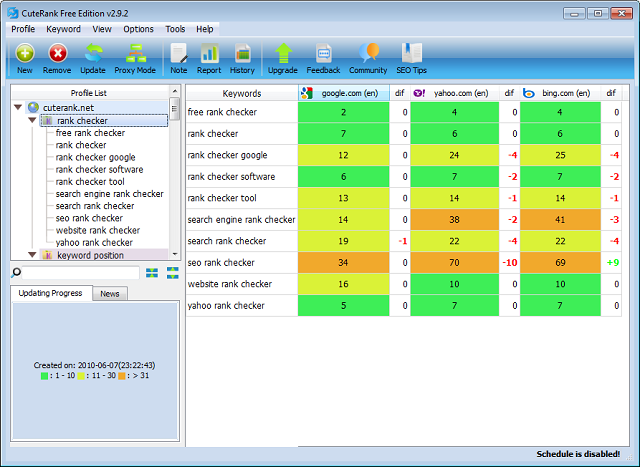The width and height of the screenshot is (640, 467).
Task: Click the Profile List scrollbar down arrow
Action: click(x=175, y=254)
